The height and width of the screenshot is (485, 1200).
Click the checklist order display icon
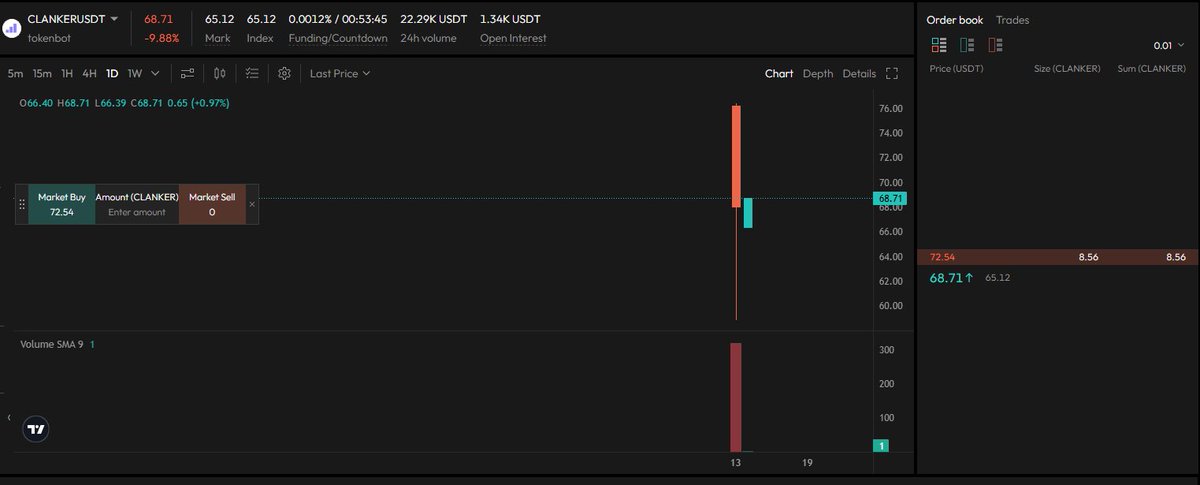(252, 73)
